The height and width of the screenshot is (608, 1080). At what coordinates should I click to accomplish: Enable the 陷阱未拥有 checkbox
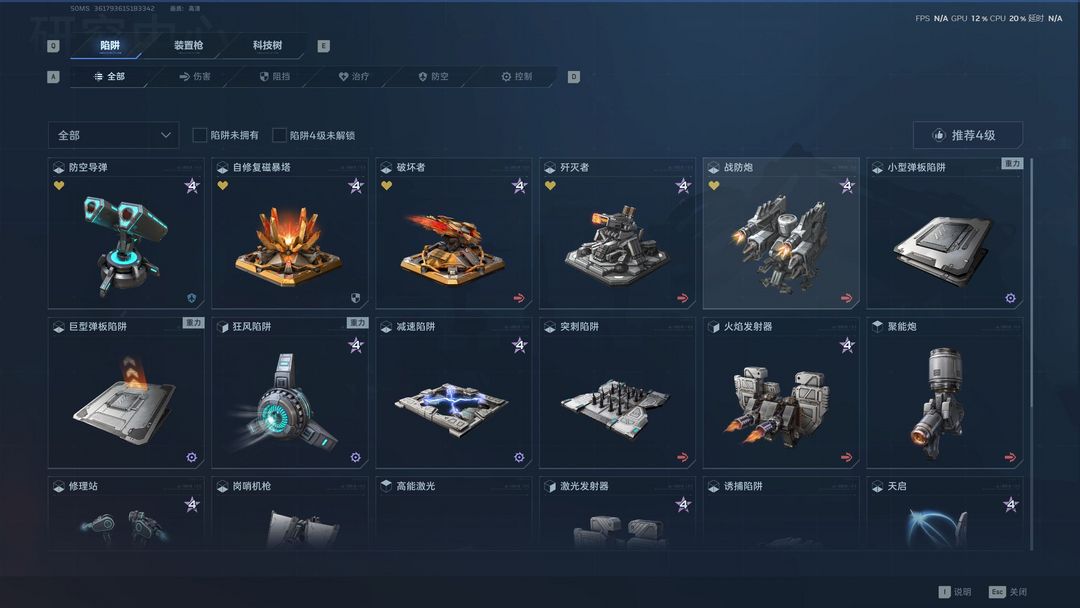(200, 135)
